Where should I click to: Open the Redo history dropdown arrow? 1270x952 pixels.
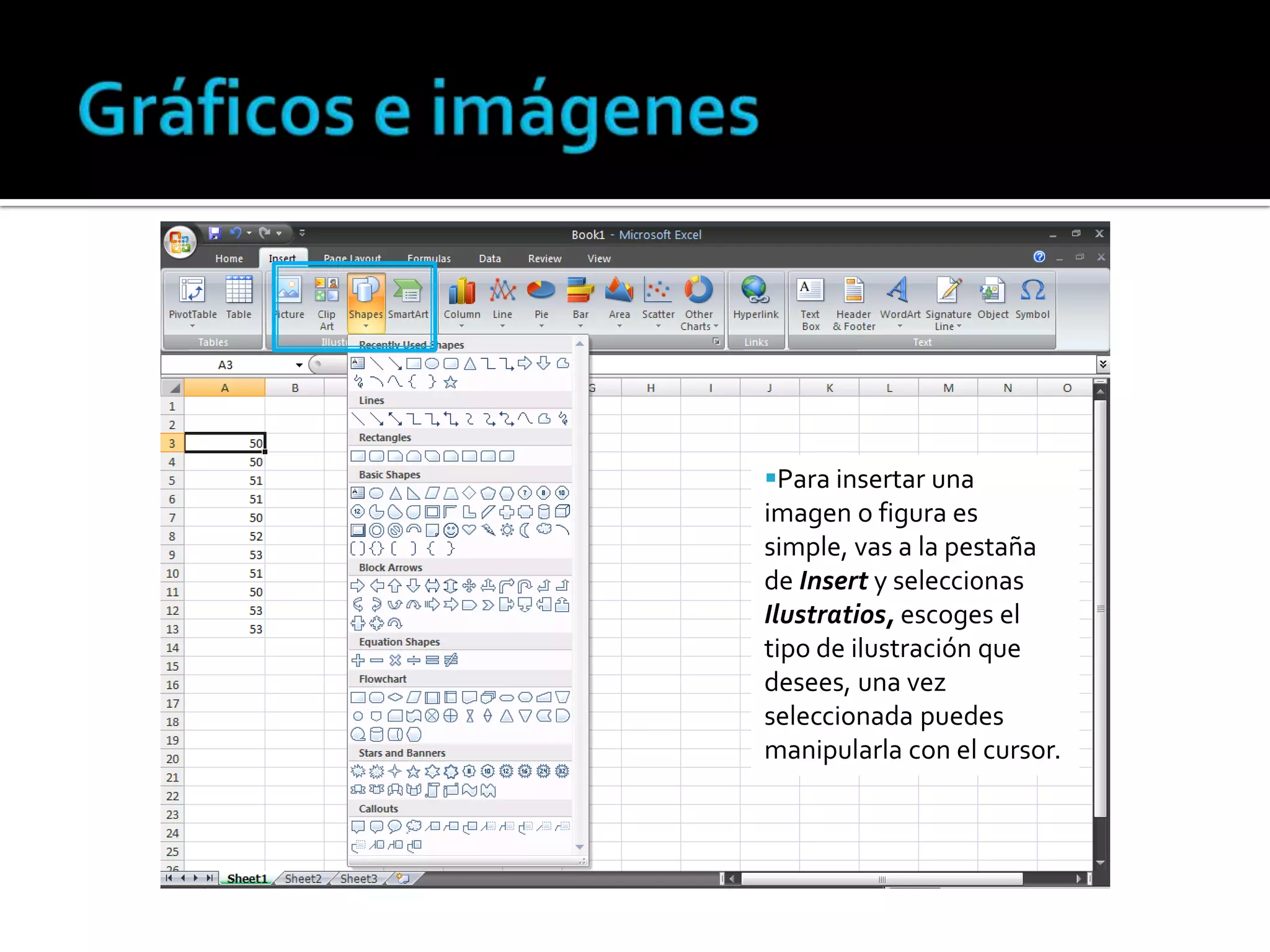[279, 233]
